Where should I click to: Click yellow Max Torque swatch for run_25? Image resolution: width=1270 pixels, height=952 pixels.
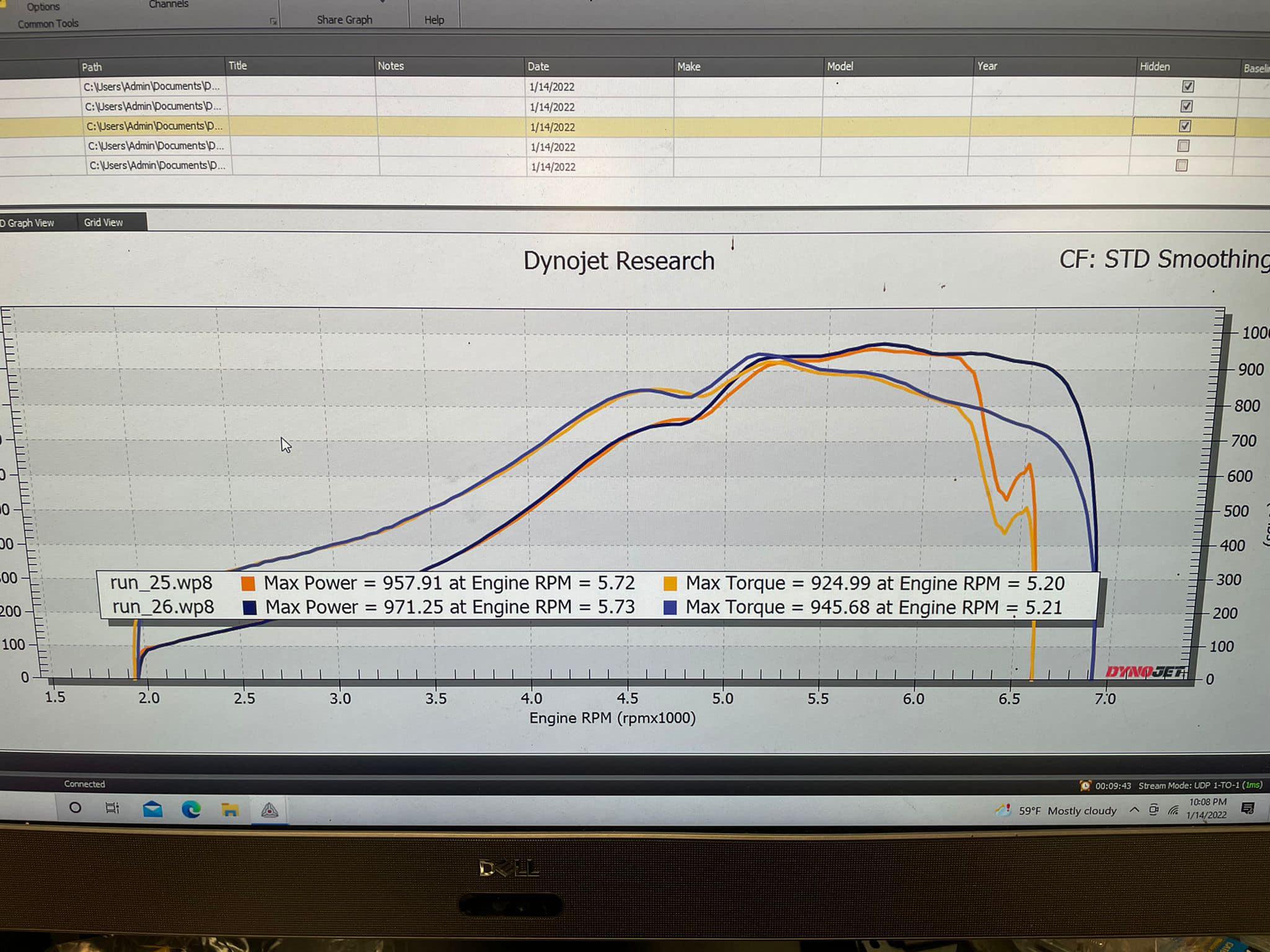coord(670,584)
